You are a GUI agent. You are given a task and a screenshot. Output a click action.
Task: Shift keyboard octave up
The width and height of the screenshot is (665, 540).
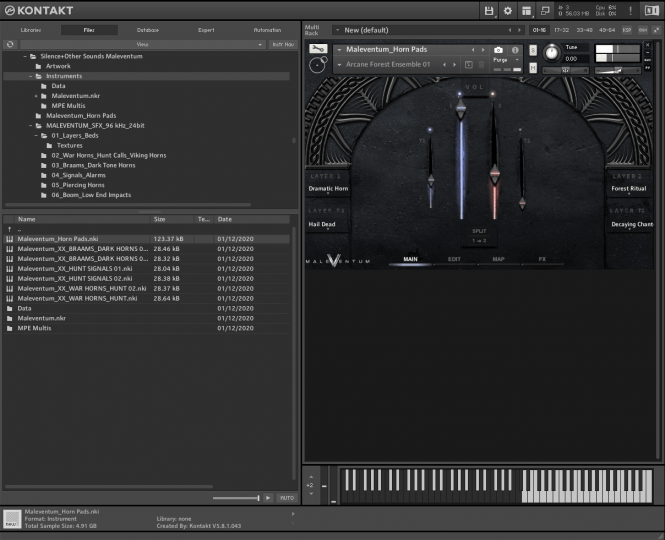pos(311,477)
